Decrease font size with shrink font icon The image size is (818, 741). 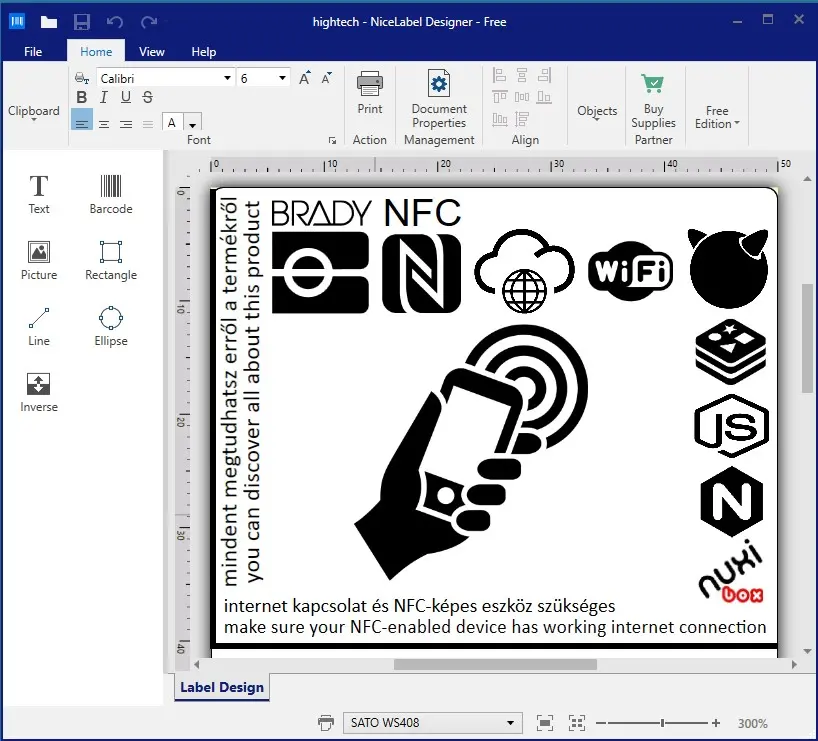(327, 78)
